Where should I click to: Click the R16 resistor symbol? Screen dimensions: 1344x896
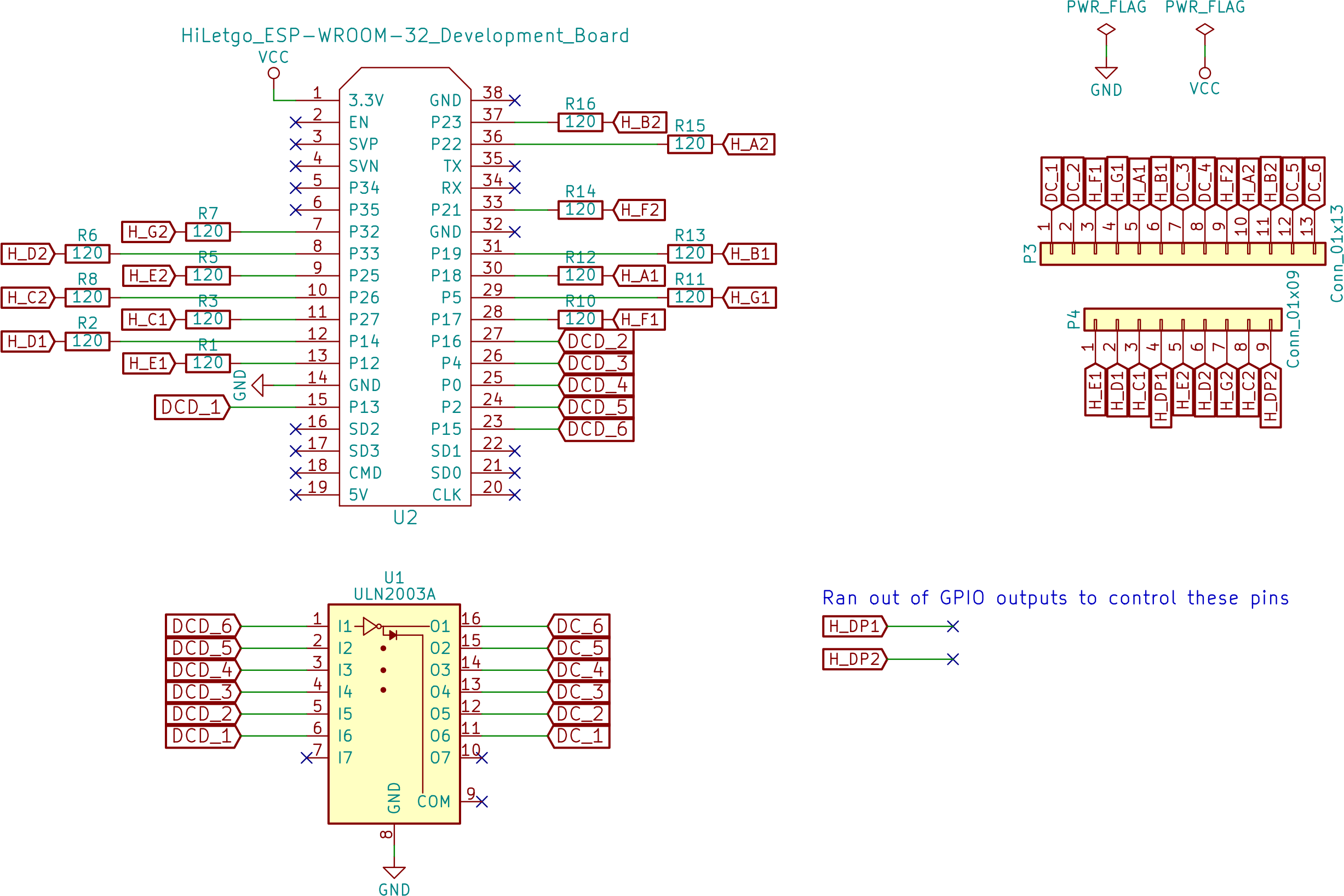click(580, 122)
